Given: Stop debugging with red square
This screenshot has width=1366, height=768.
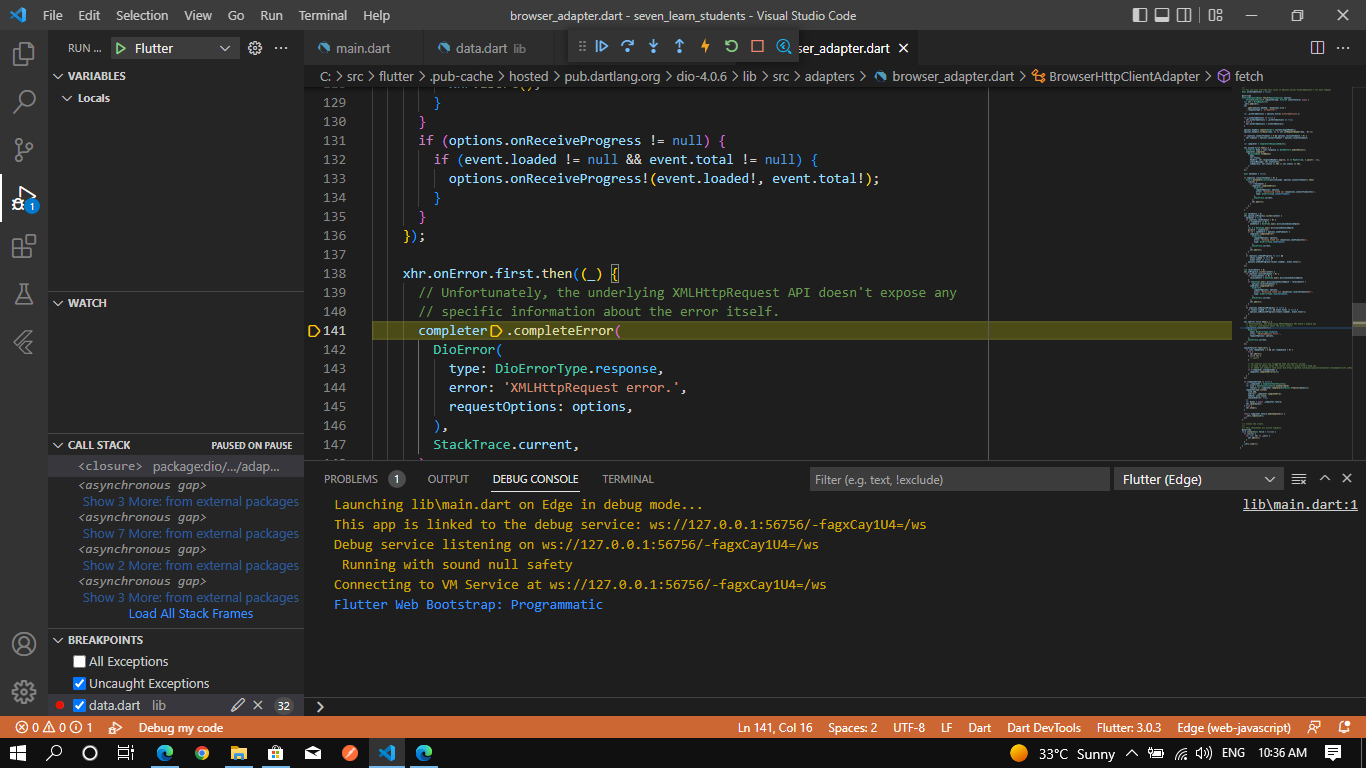Looking at the screenshot, I should pos(757,46).
